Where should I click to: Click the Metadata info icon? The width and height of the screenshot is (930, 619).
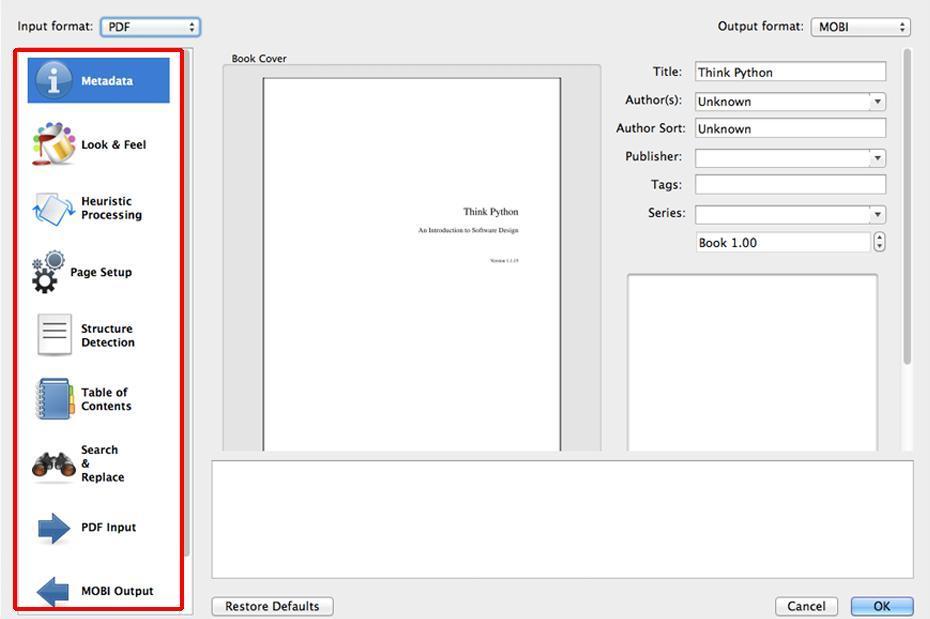click(x=53, y=80)
